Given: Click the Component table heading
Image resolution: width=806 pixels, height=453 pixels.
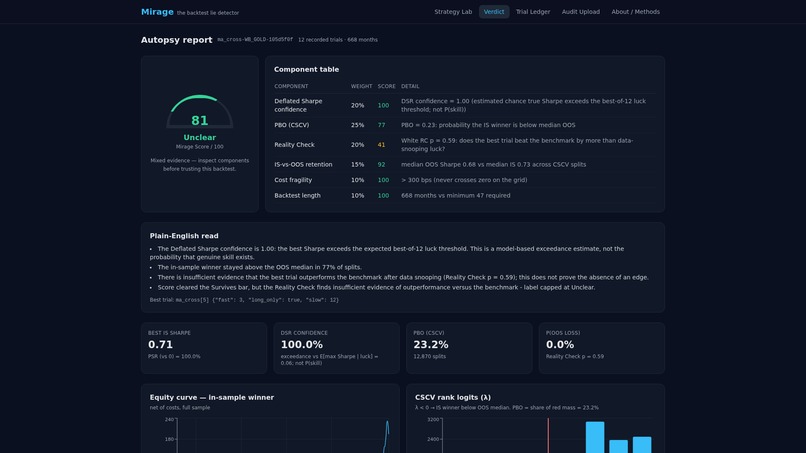Looking at the screenshot, I should (306, 69).
